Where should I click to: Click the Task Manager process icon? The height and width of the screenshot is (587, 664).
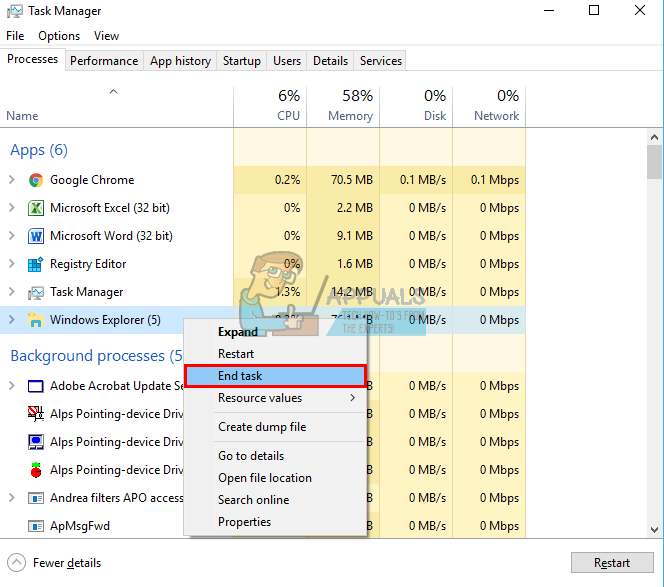click(x=36, y=292)
